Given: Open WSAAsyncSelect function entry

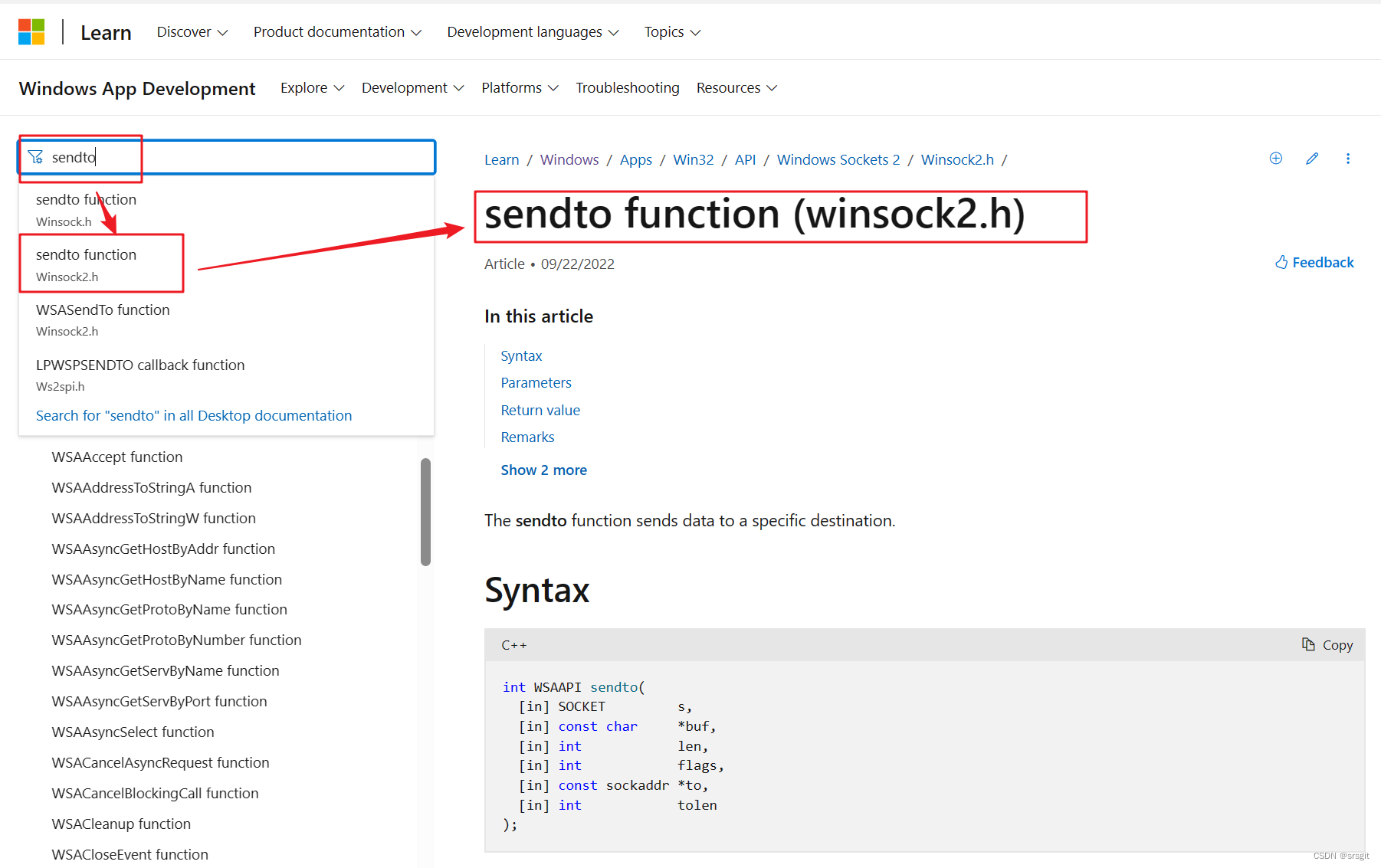Looking at the screenshot, I should pos(133,732).
